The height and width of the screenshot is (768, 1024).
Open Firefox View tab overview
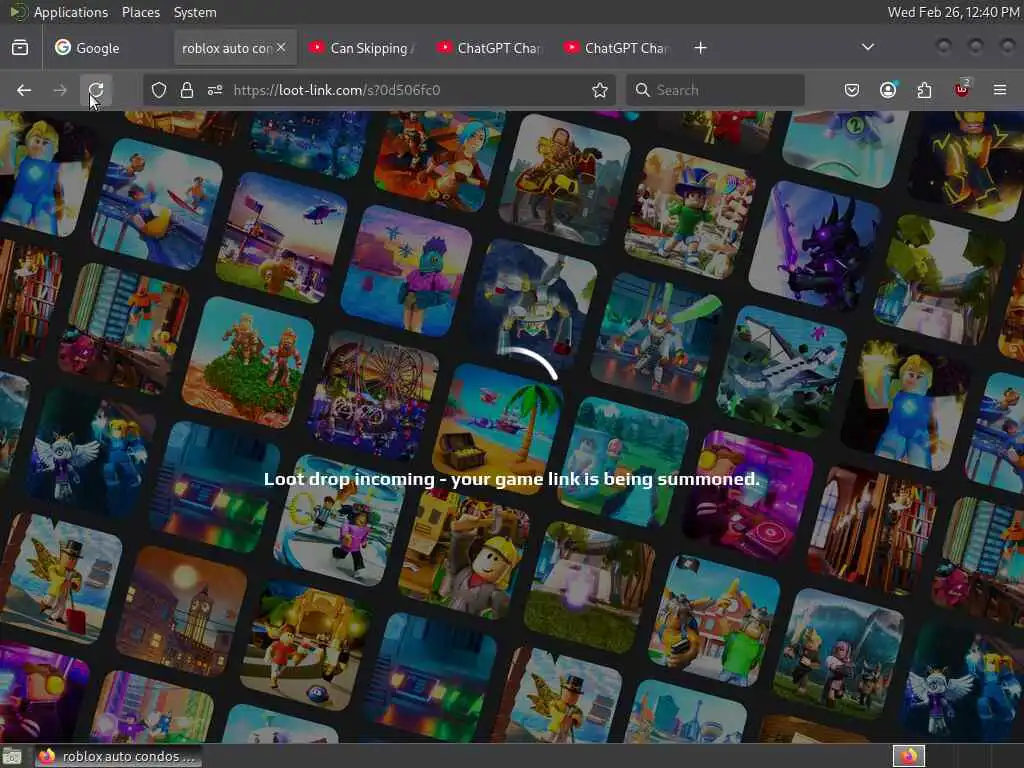tap(20, 48)
